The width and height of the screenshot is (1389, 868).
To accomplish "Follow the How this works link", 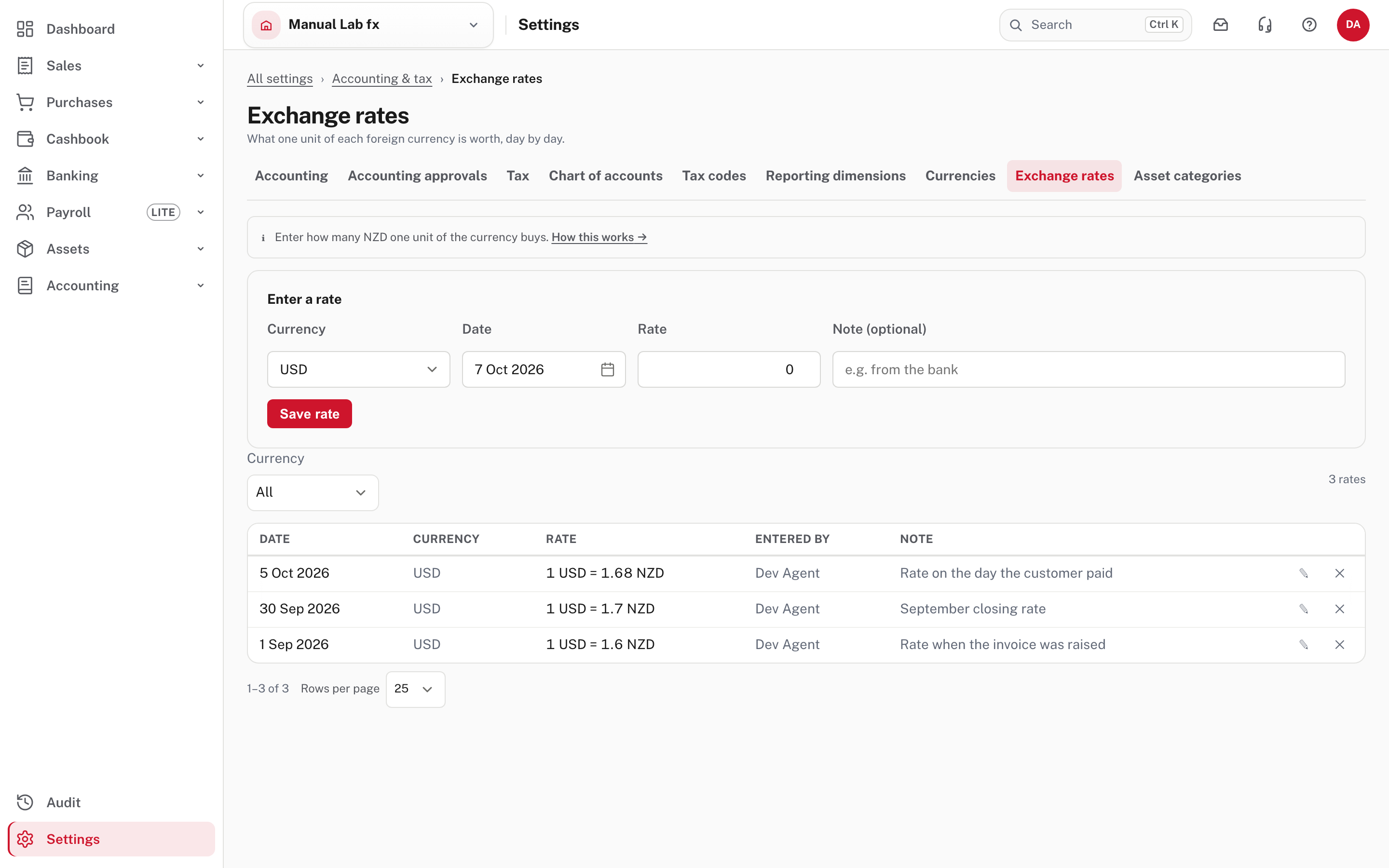I will click(599, 237).
